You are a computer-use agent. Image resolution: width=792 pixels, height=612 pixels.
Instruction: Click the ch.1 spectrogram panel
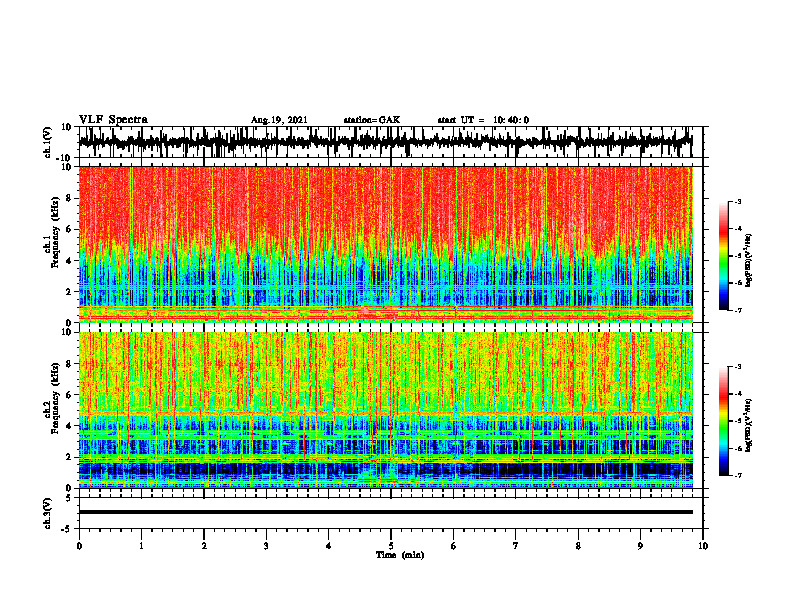pos(385,244)
